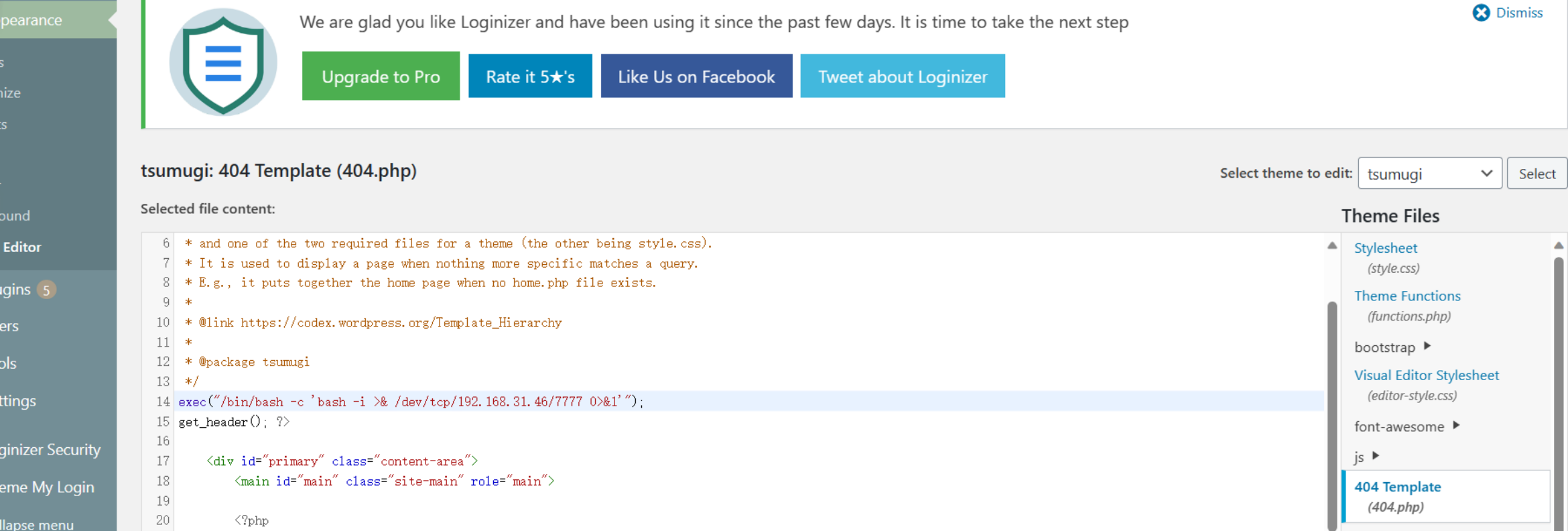This screenshot has height=531, width=1568.
Task: Click Upgrade to Pro button
Action: pos(381,76)
